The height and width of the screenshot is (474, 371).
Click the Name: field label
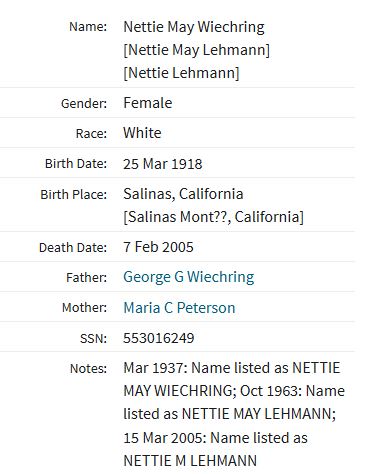[x=88, y=27]
